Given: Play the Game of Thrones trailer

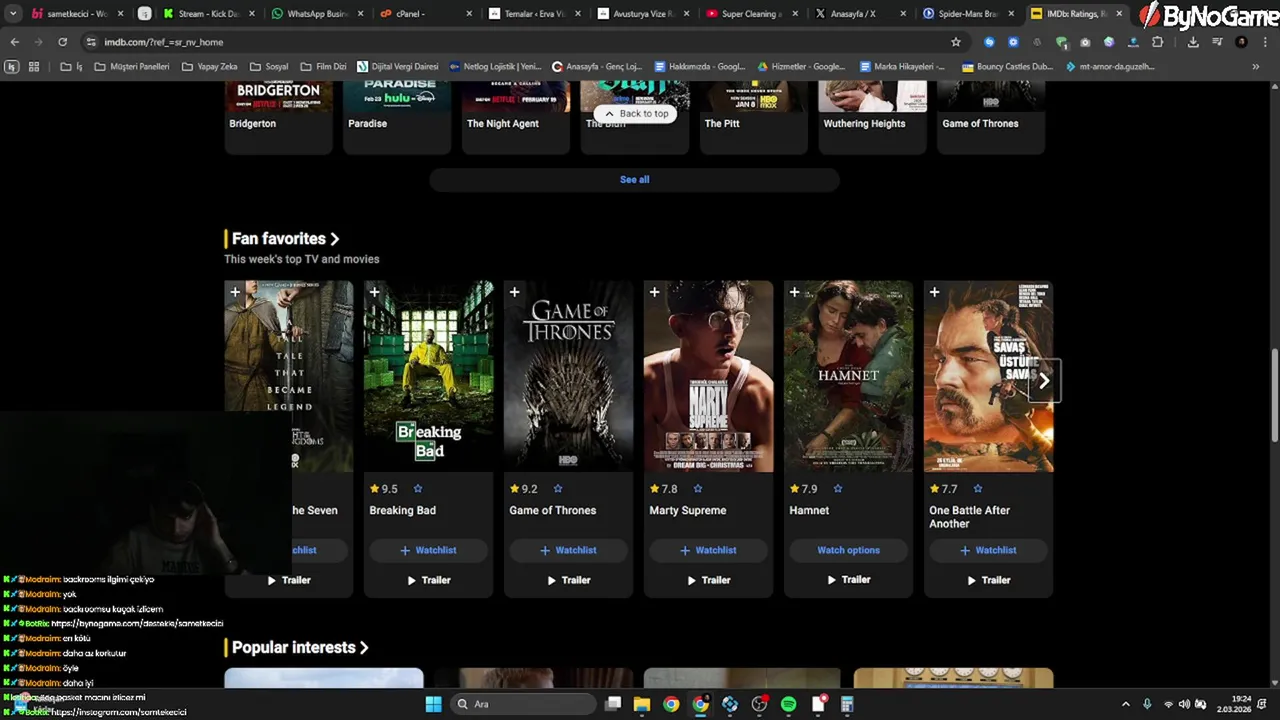Looking at the screenshot, I should click(x=568, y=580).
